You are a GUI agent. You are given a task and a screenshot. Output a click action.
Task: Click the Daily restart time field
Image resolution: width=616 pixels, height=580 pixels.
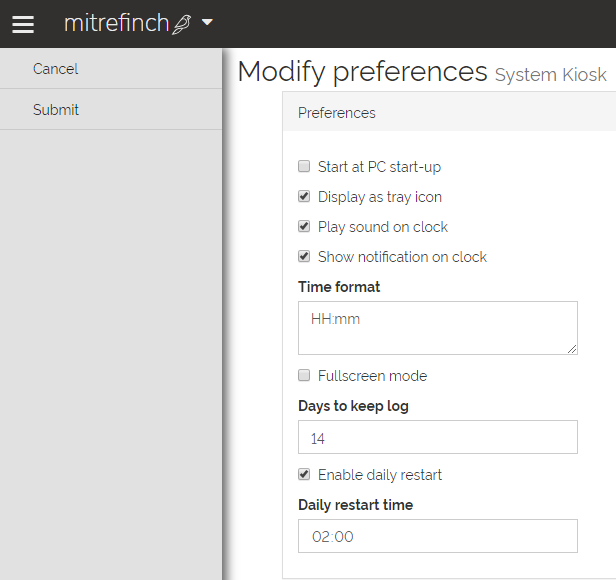coord(437,536)
